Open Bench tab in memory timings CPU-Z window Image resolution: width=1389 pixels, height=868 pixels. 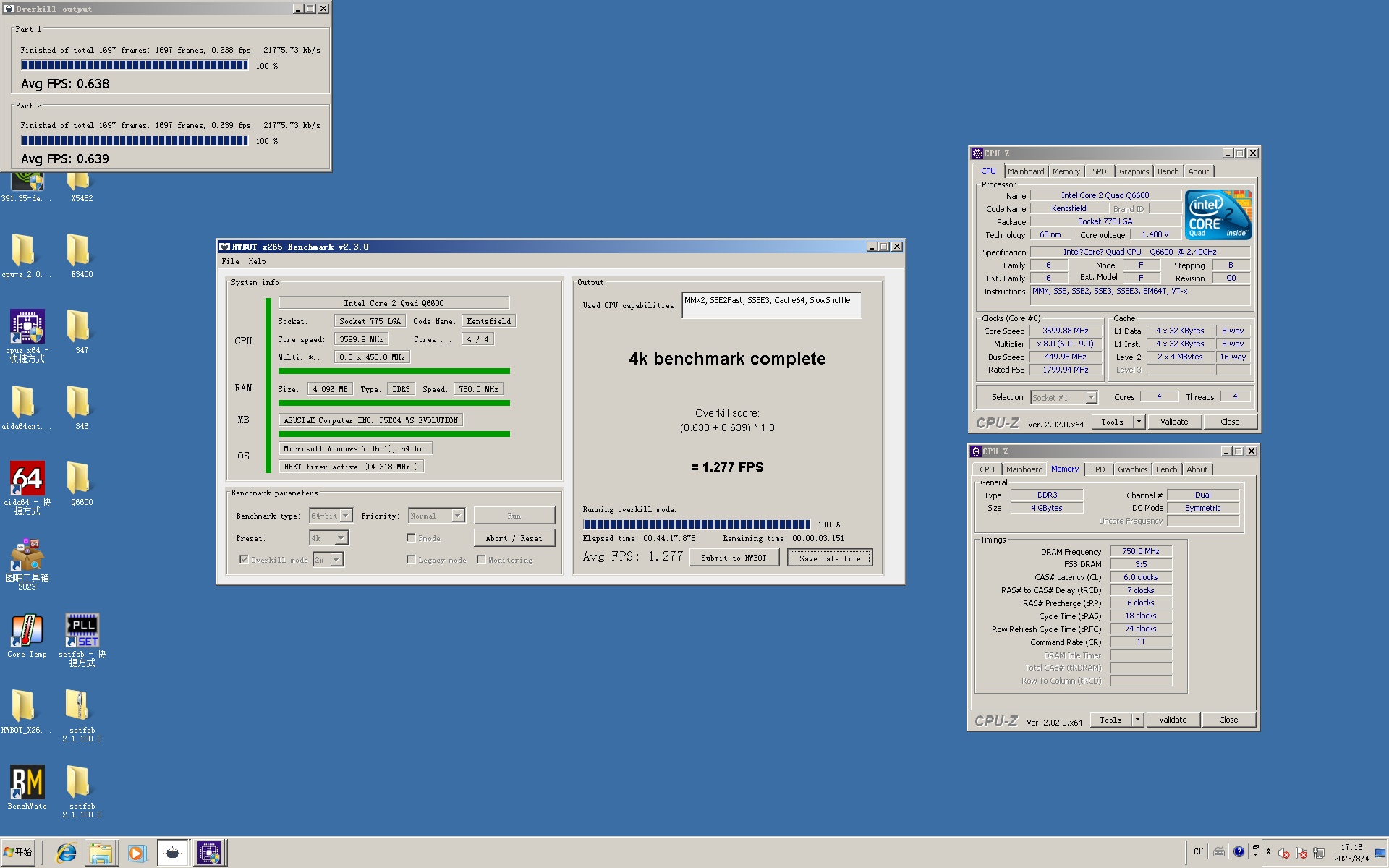coord(1166,469)
